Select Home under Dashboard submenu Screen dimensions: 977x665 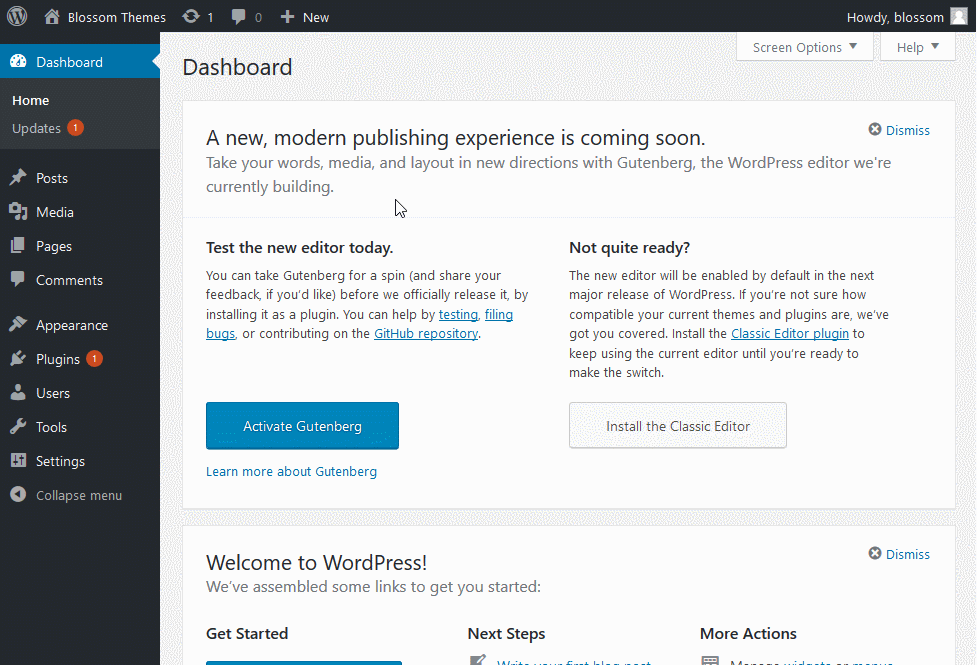point(31,100)
